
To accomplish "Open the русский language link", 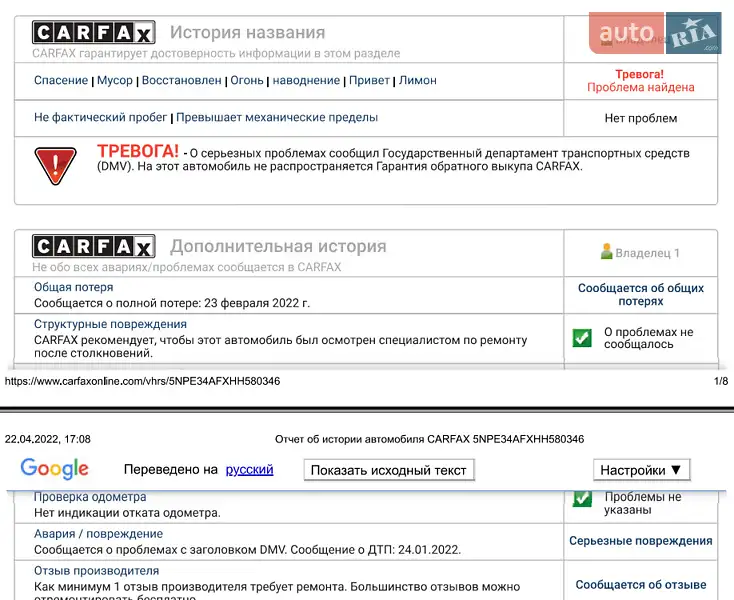I will [x=249, y=469].
